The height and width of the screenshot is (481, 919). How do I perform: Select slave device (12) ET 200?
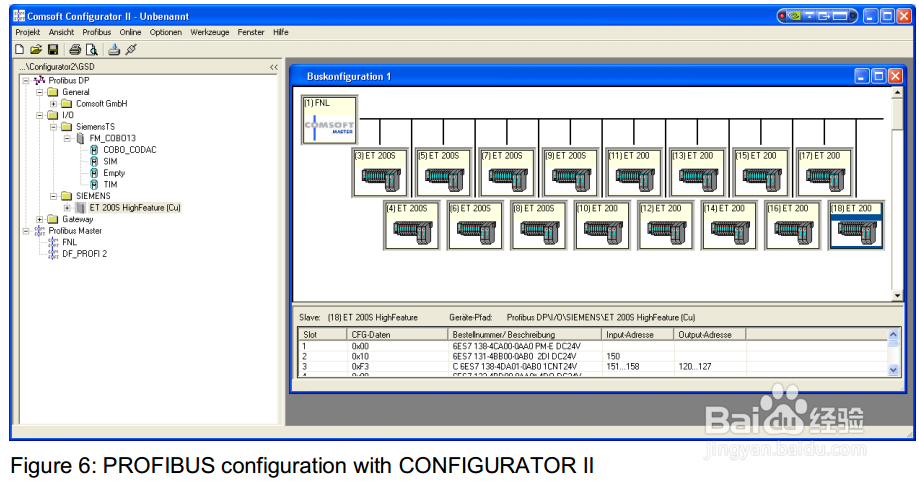666,226
